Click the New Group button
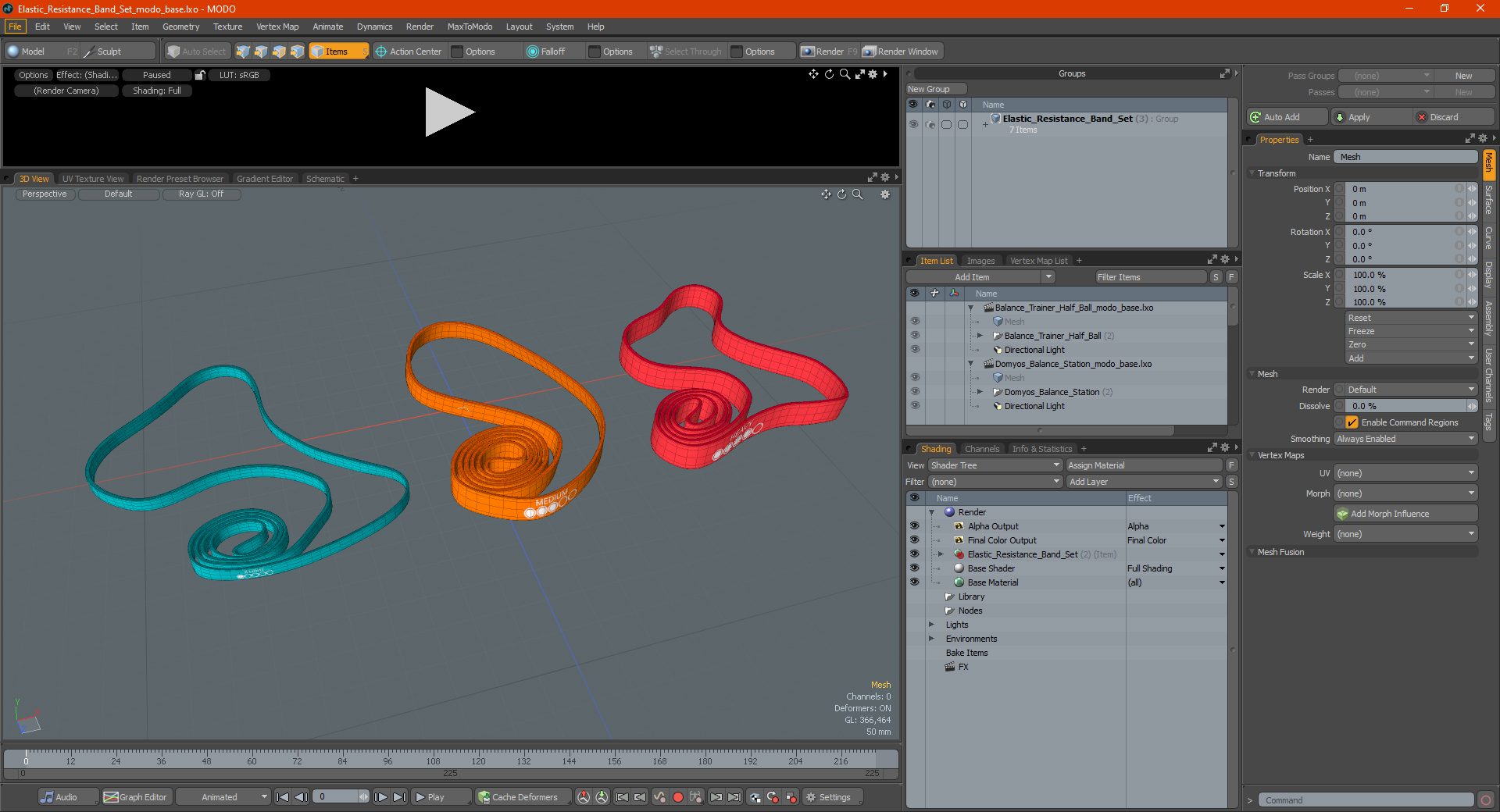Viewport: 1500px width, 812px height. pos(936,89)
